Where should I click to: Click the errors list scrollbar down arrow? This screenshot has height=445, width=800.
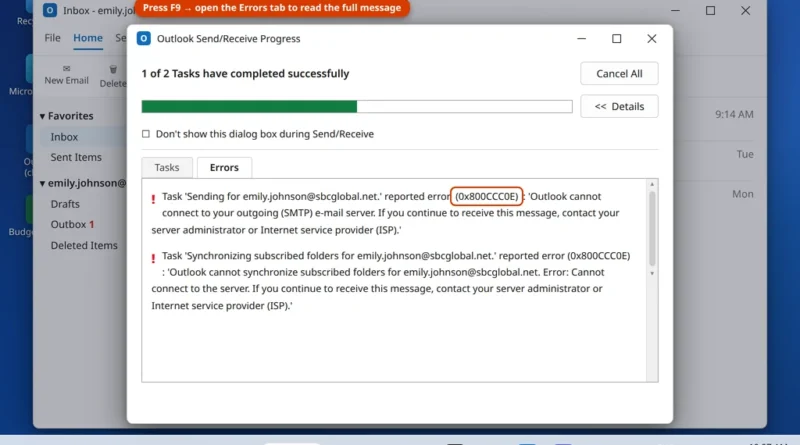[x=652, y=274]
